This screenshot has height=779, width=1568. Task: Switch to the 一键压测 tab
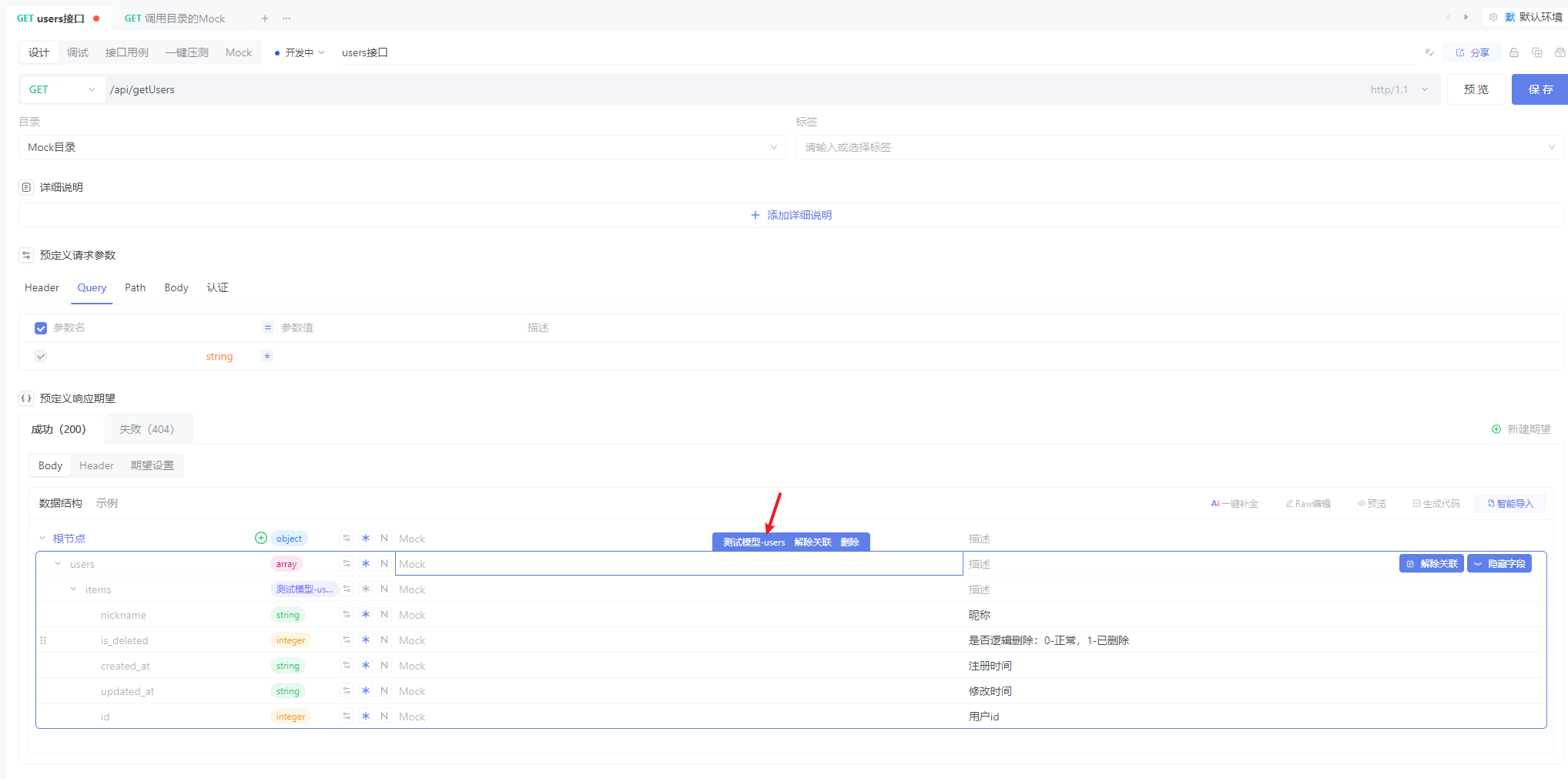point(187,52)
